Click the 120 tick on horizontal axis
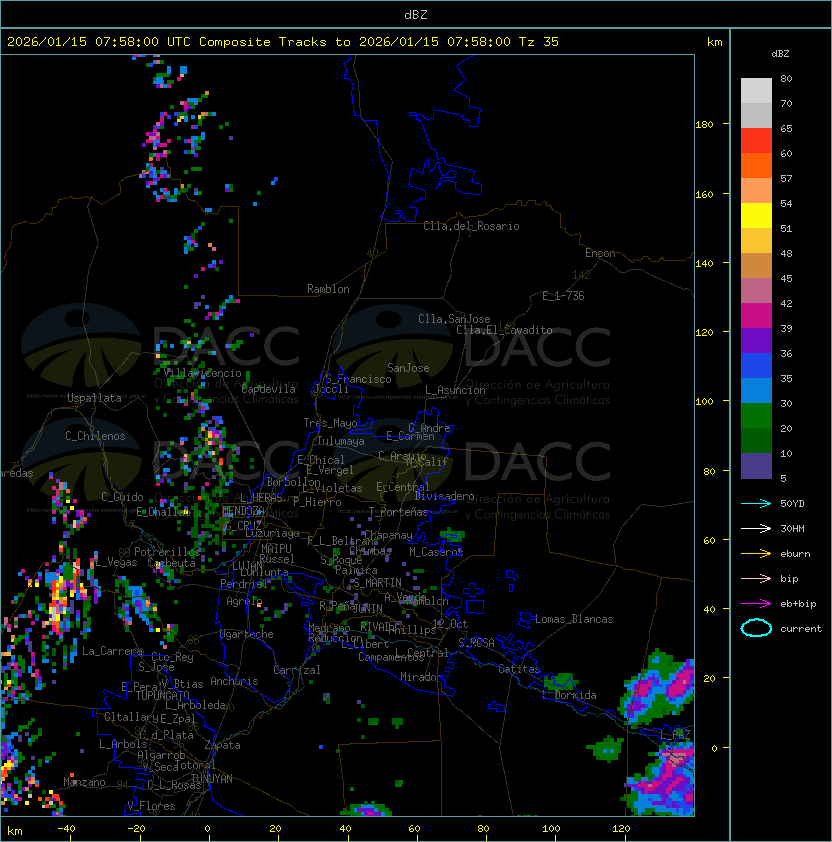Viewport: 832px width, 842px height. 621,828
